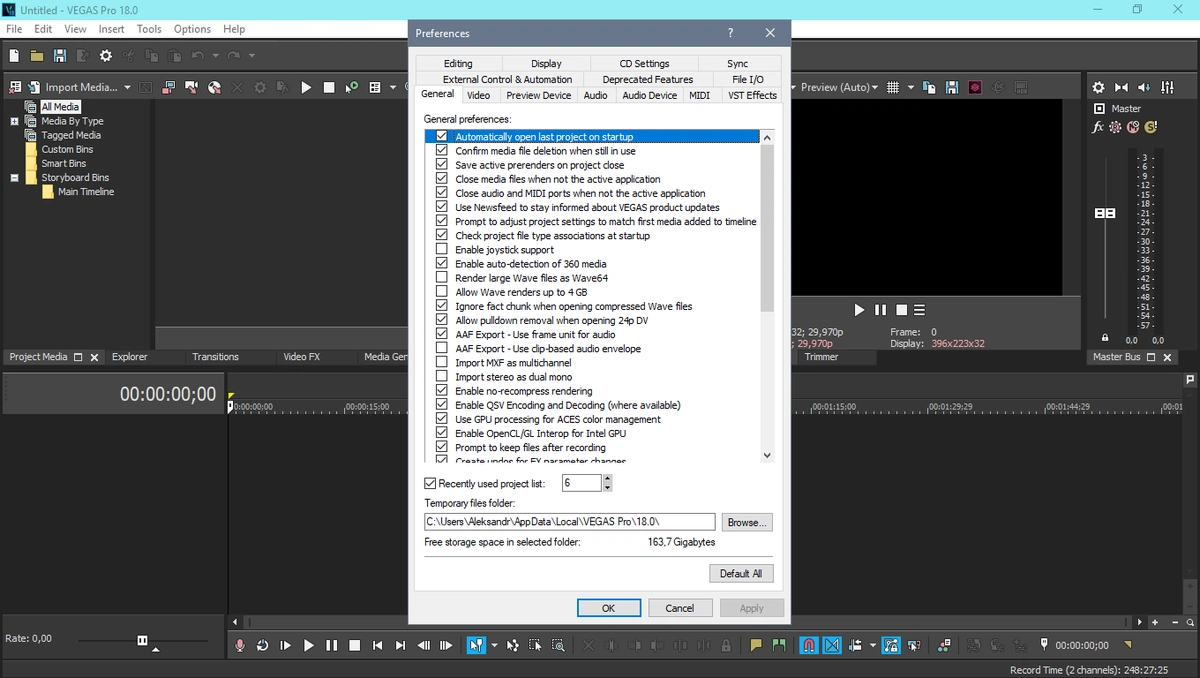Image resolution: width=1200 pixels, height=678 pixels.
Task: Open the Audio Device preferences tab
Action: coord(649,95)
